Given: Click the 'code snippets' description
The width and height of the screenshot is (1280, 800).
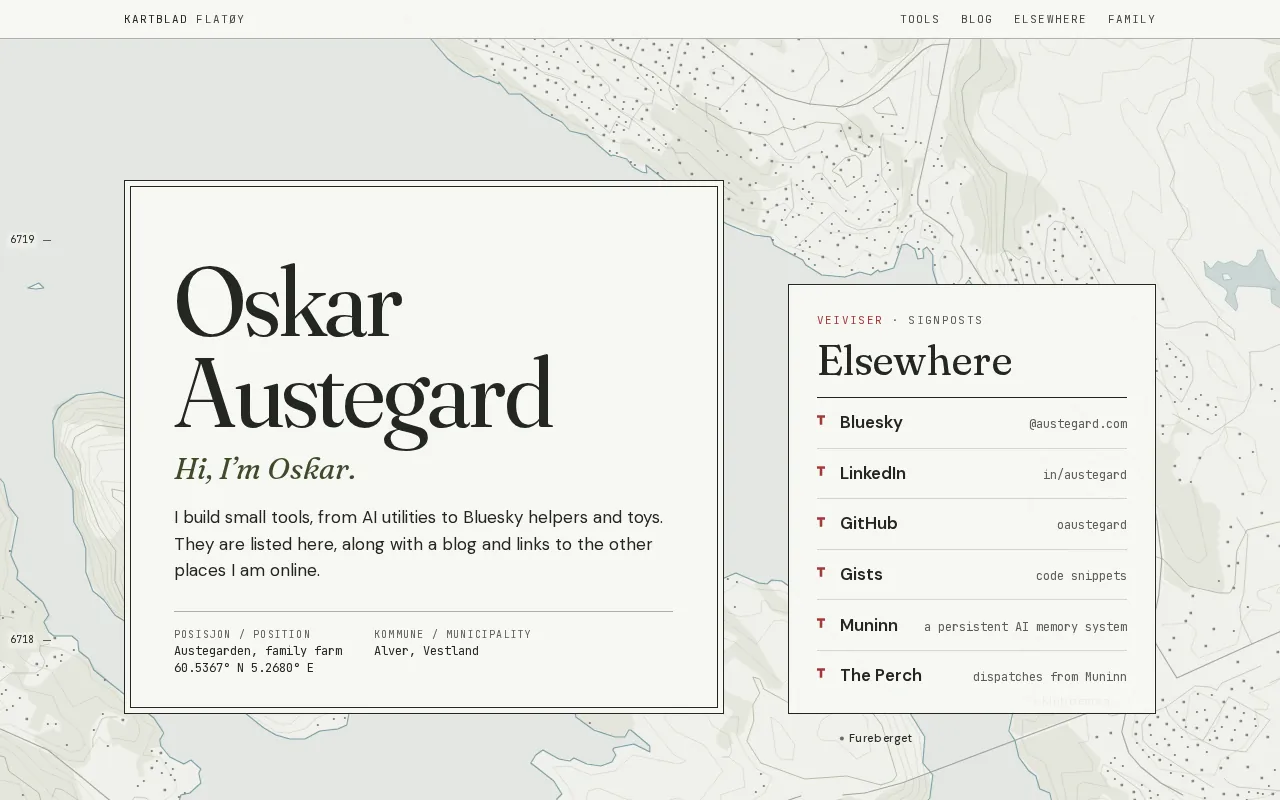Looking at the screenshot, I should tap(1081, 576).
